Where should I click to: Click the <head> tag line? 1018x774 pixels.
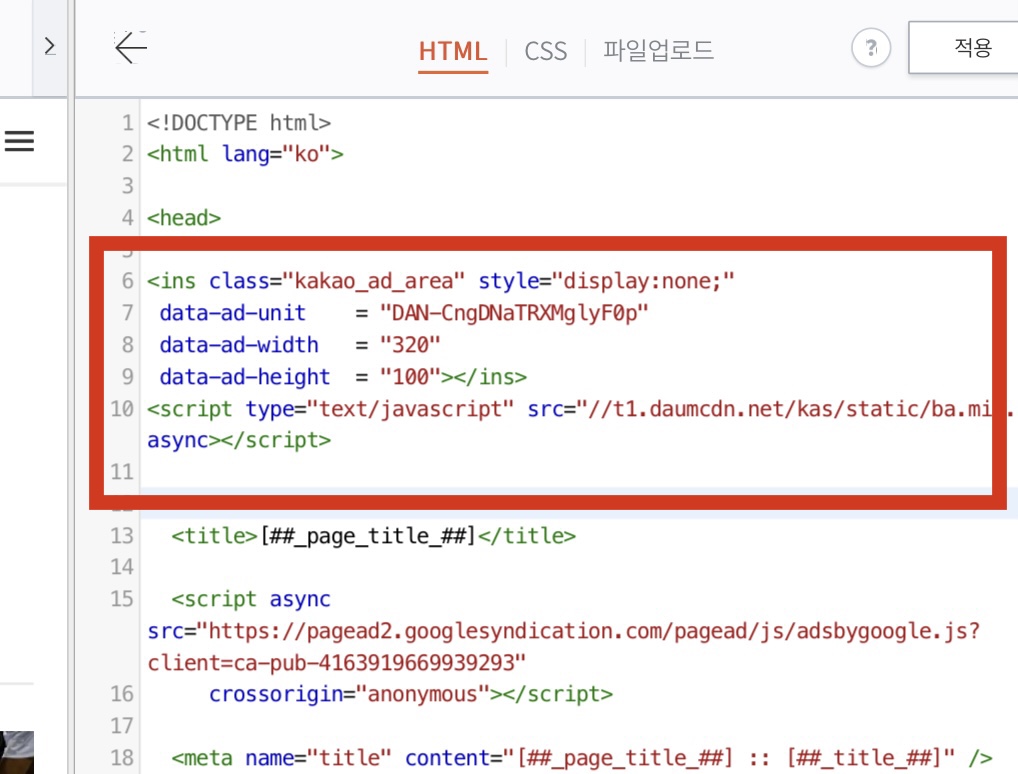(x=184, y=218)
